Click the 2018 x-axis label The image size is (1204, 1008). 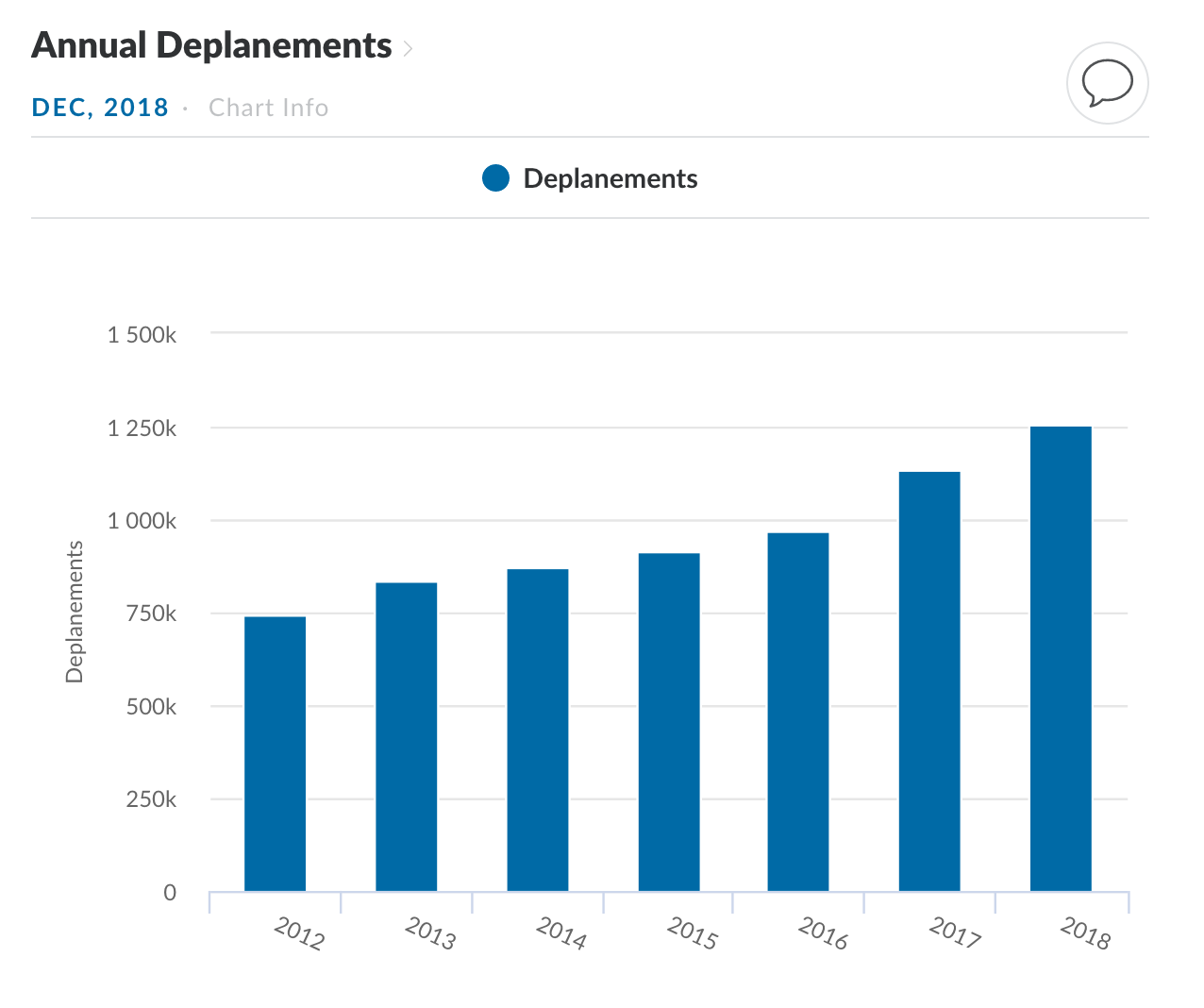point(1085,933)
